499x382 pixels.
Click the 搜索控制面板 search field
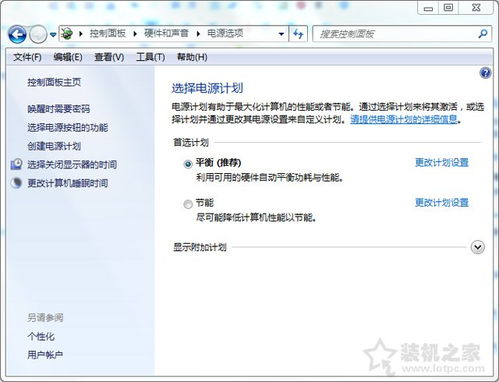[397, 34]
